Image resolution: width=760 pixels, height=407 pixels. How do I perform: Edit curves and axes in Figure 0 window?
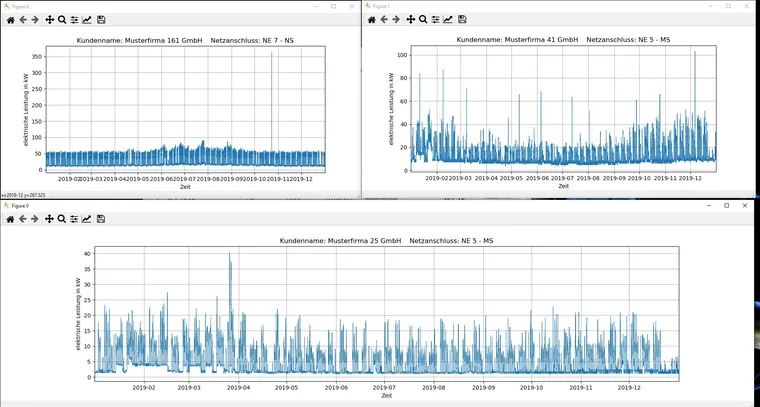pos(87,218)
